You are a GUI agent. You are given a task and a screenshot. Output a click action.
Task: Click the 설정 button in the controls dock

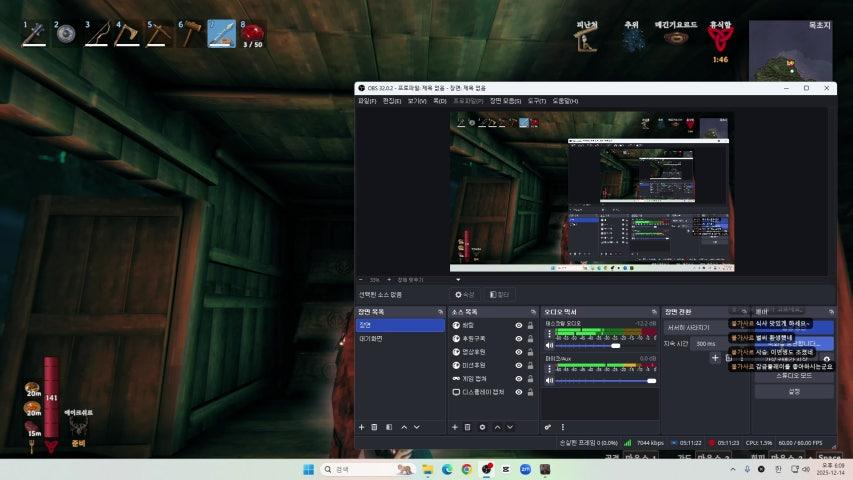tap(794, 392)
